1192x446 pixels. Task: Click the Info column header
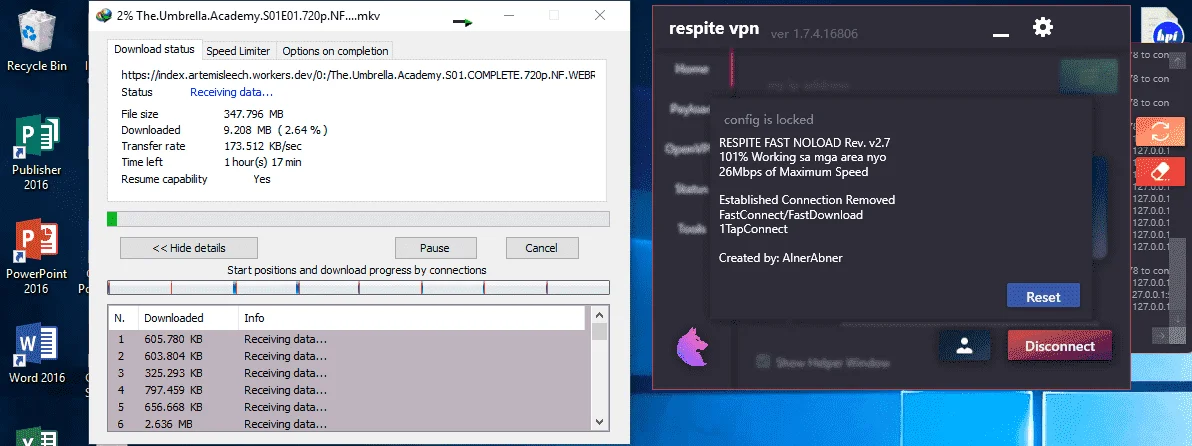(413, 318)
